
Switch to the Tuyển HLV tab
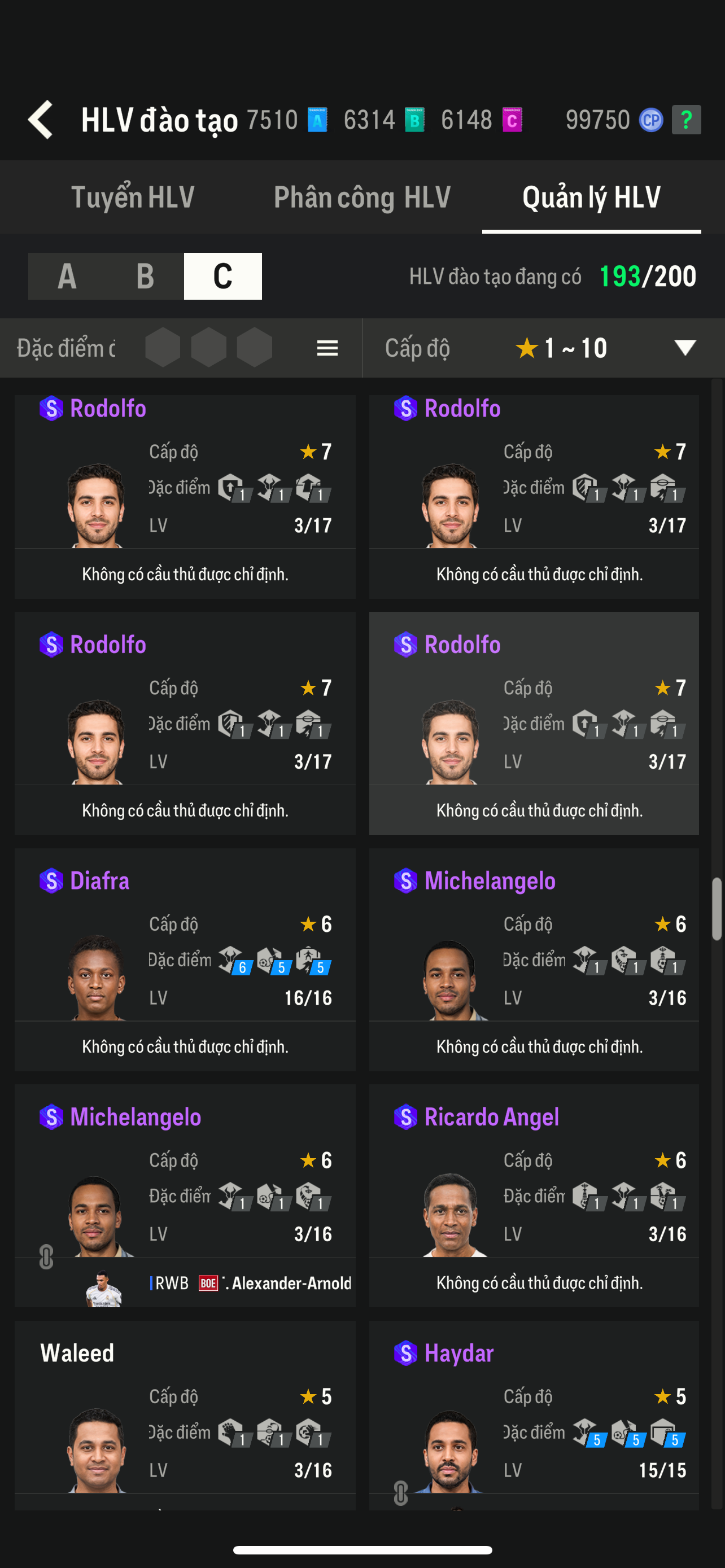click(x=133, y=197)
